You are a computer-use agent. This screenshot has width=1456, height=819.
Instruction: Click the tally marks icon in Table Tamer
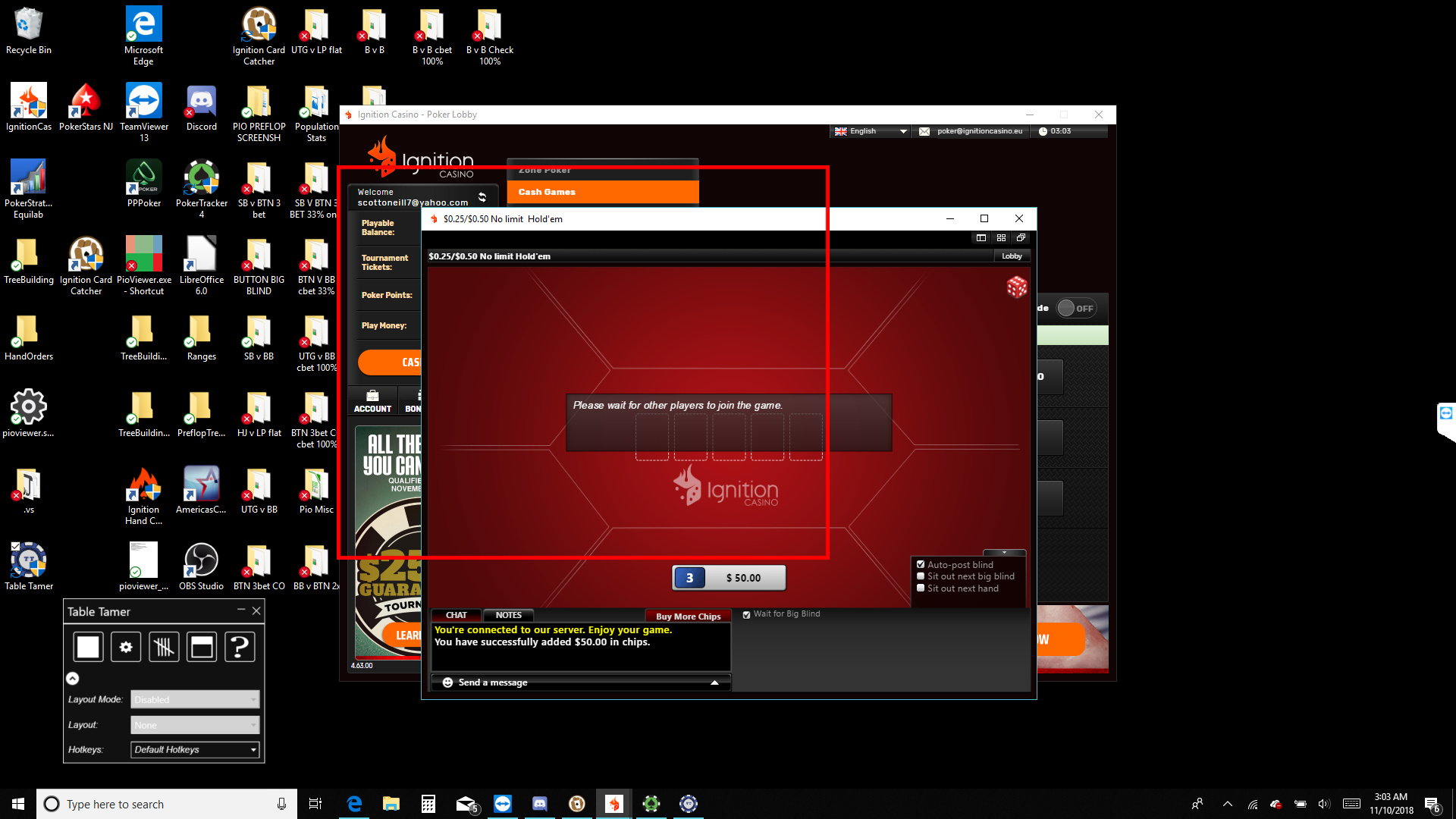click(x=164, y=647)
